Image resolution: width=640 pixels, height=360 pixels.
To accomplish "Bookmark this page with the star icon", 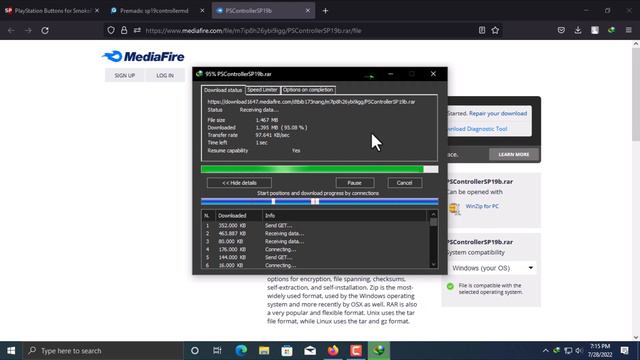I will click(495, 30).
